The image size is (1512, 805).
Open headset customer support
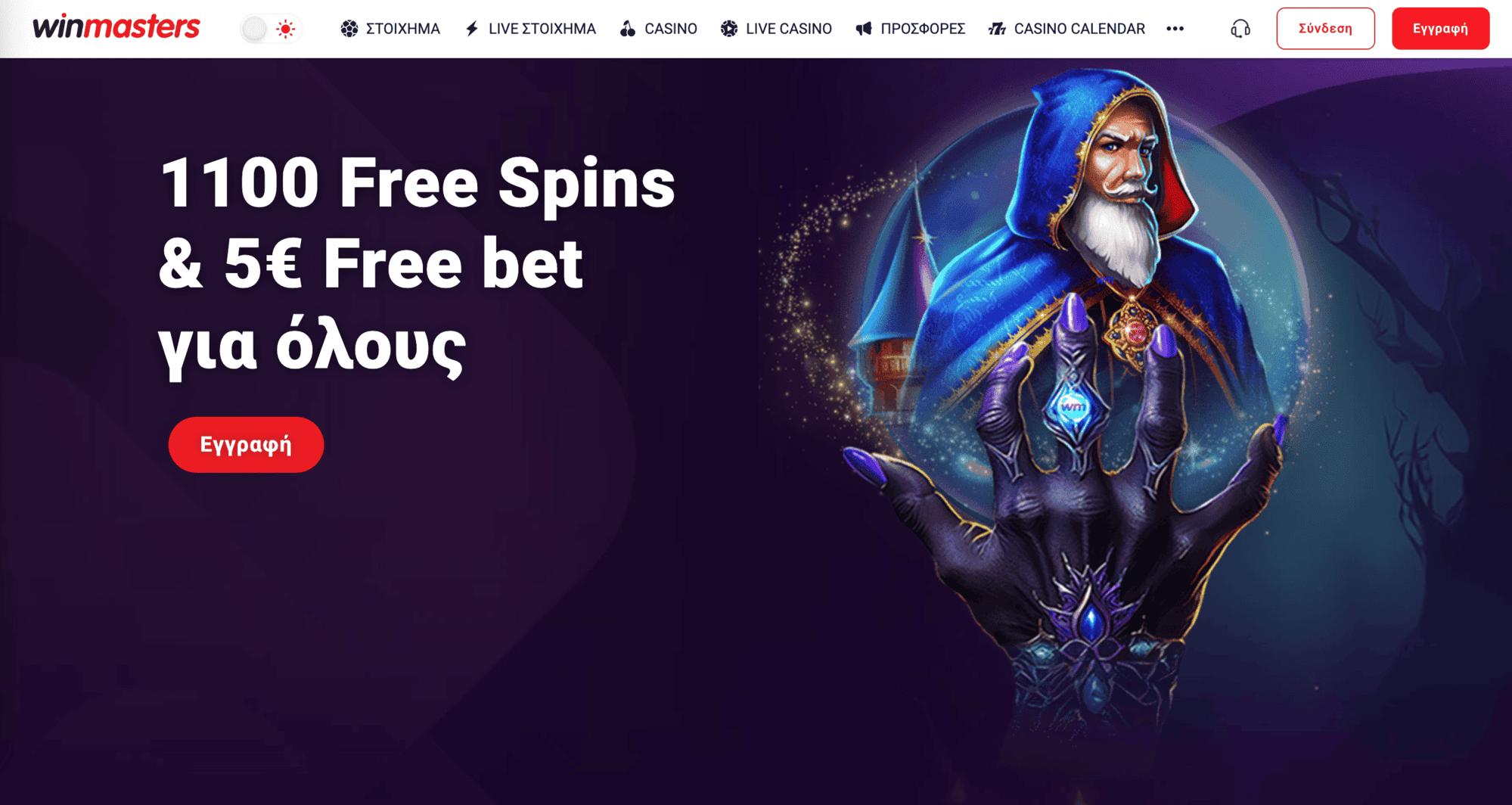point(1240,29)
